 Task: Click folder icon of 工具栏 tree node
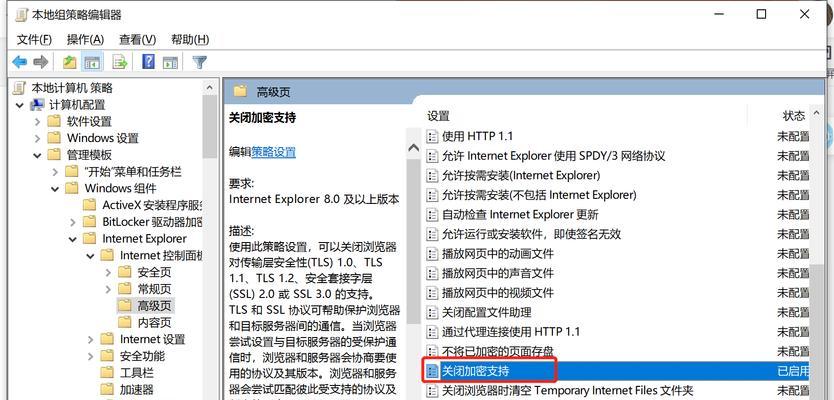click(x=107, y=372)
